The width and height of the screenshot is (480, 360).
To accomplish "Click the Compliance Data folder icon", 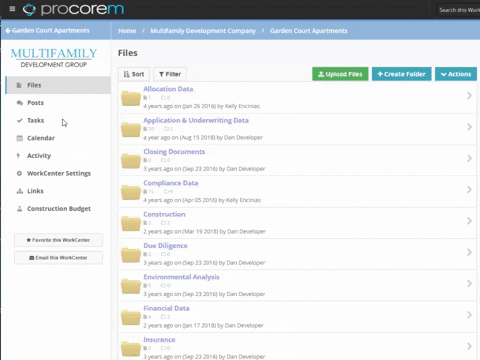I will click(131, 192).
